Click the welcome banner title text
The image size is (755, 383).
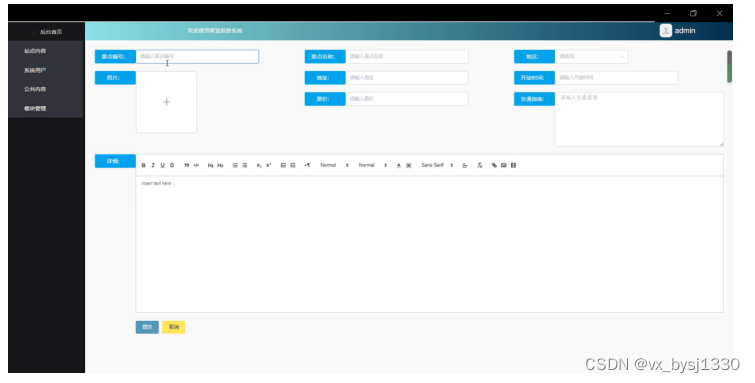(x=215, y=30)
